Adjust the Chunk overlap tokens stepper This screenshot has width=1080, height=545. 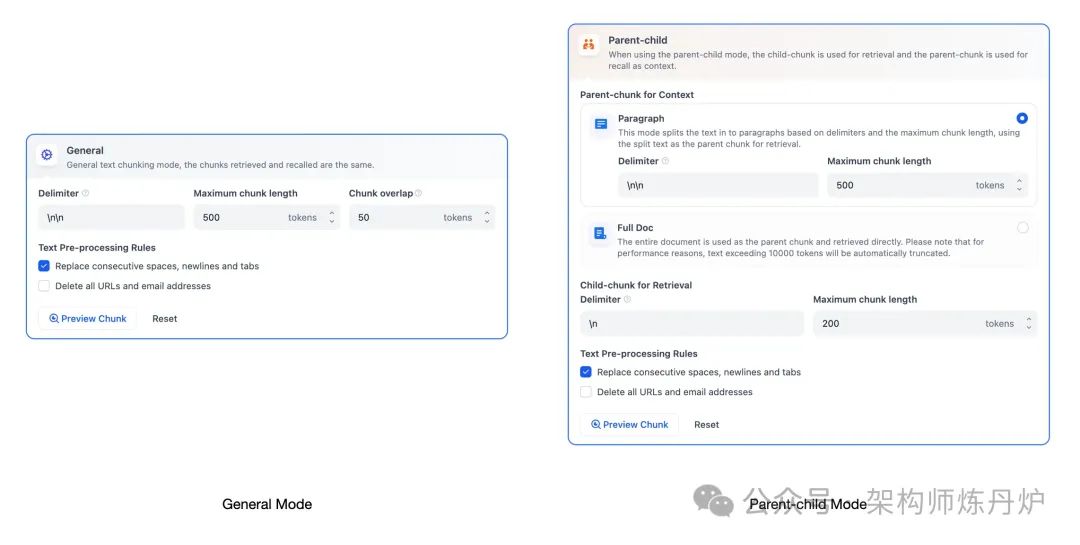pos(487,217)
